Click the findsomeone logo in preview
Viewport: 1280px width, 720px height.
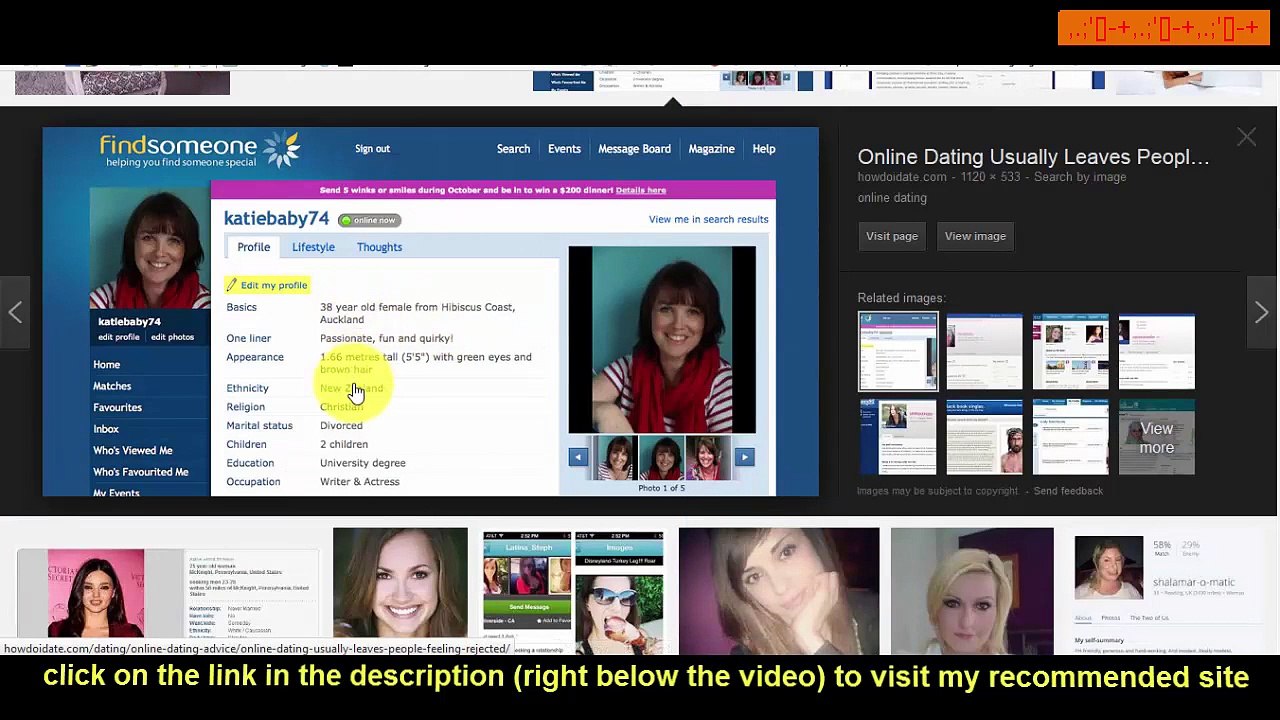pos(199,151)
